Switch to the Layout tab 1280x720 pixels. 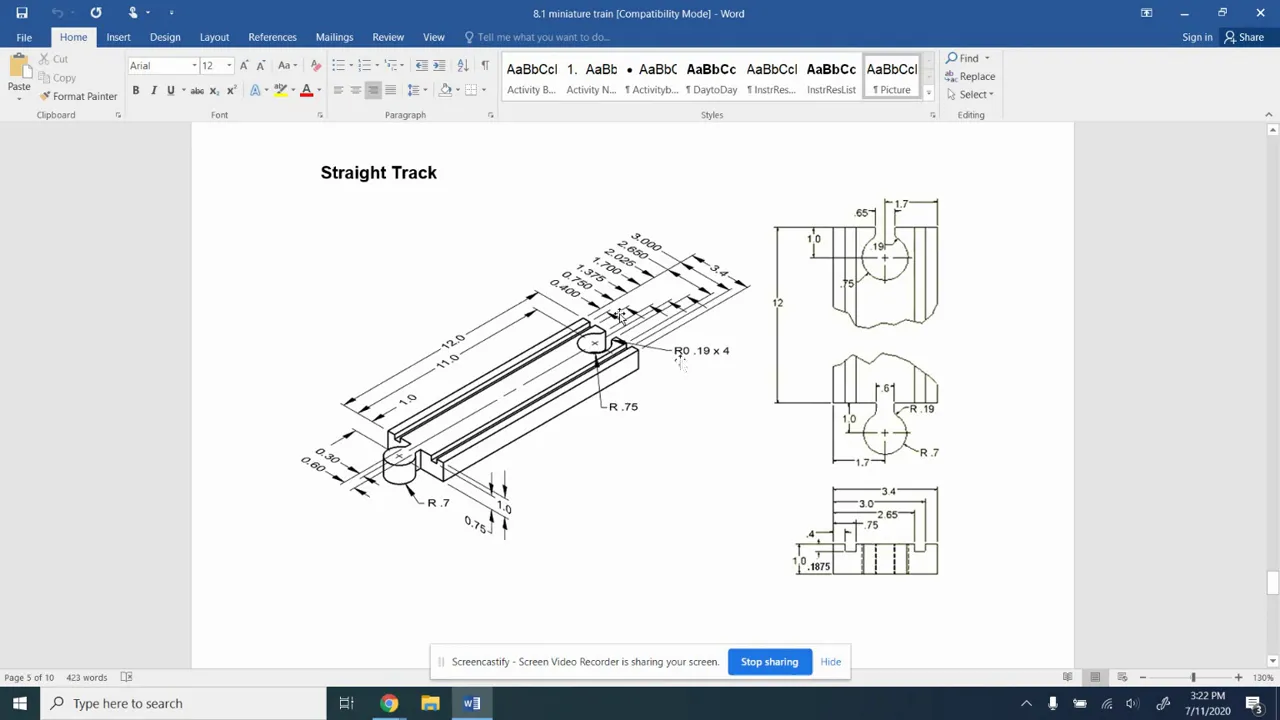pos(214,37)
